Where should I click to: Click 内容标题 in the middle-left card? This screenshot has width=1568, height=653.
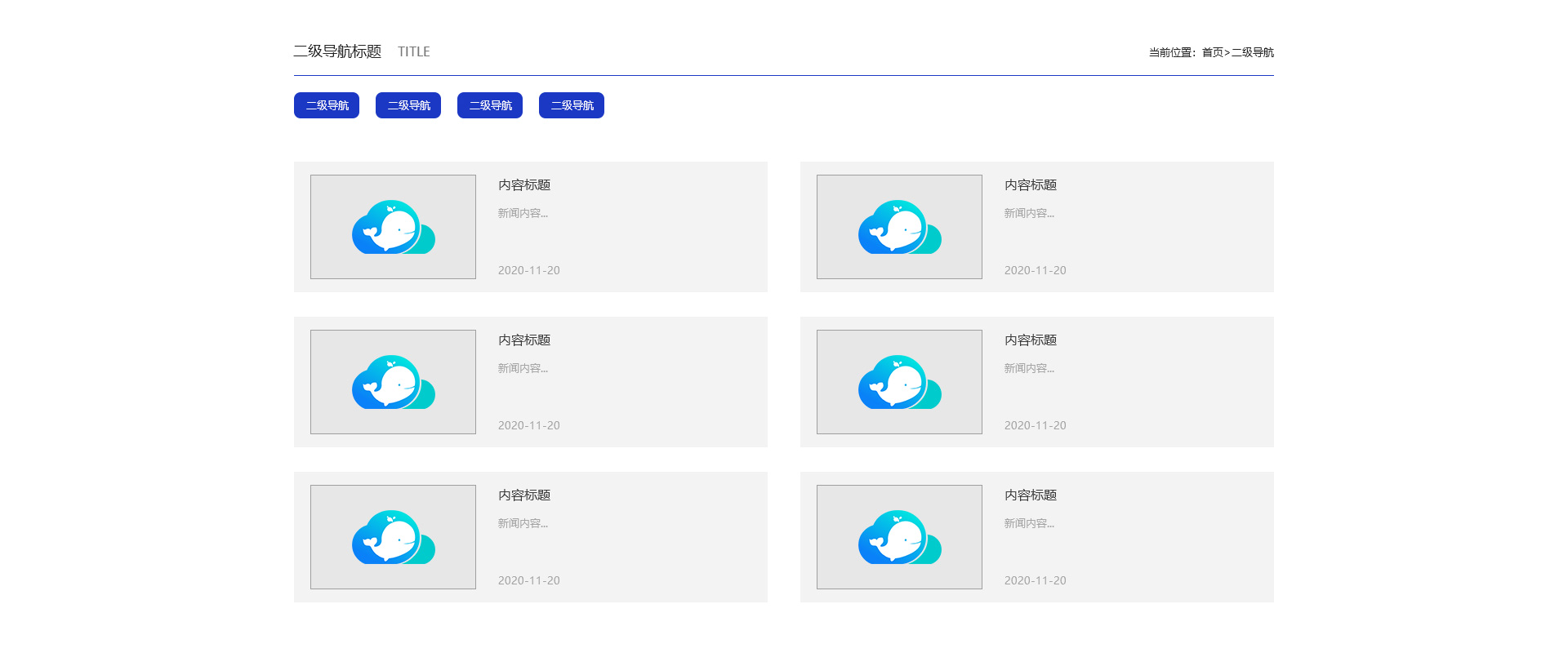524,340
